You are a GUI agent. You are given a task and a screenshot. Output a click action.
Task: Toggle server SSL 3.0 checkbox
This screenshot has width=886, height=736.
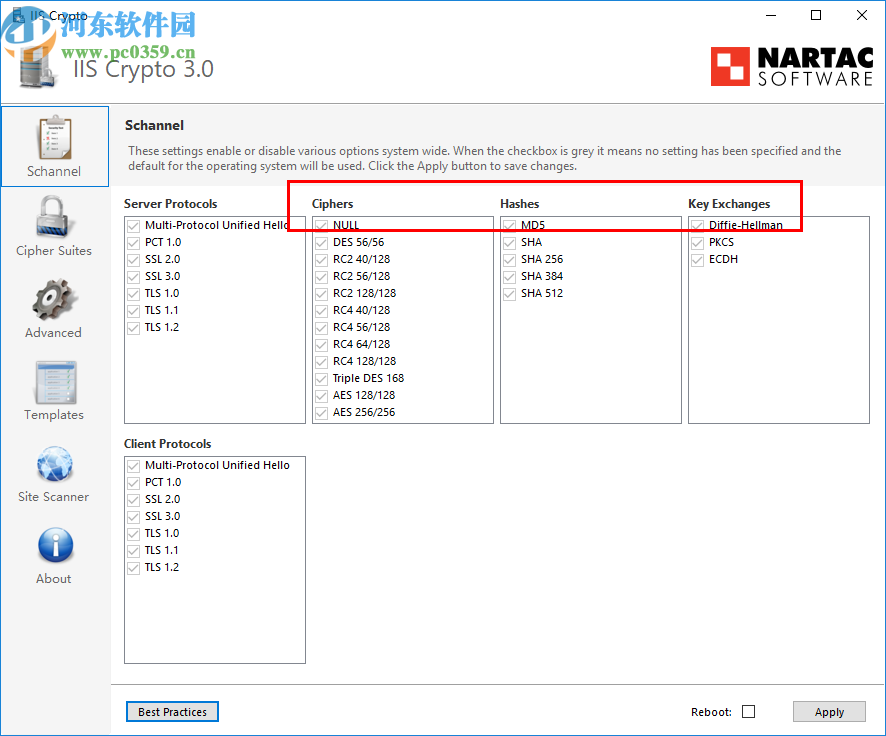click(133, 277)
